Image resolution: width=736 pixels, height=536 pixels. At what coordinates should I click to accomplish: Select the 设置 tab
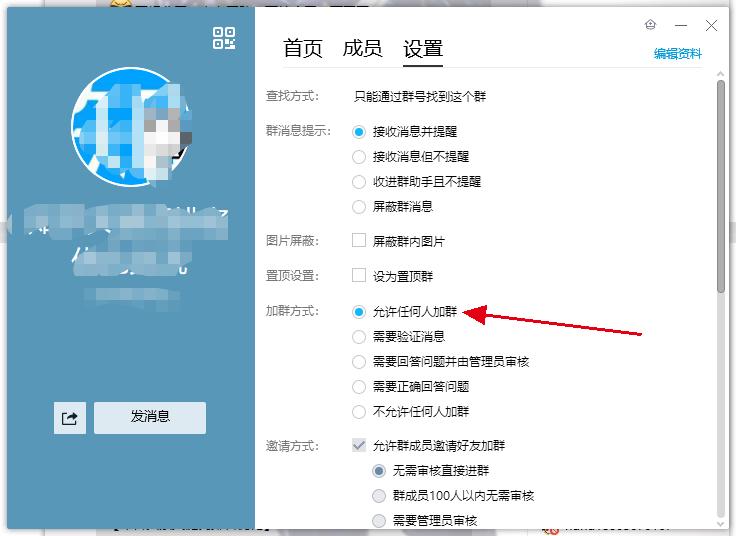(423, 49)
